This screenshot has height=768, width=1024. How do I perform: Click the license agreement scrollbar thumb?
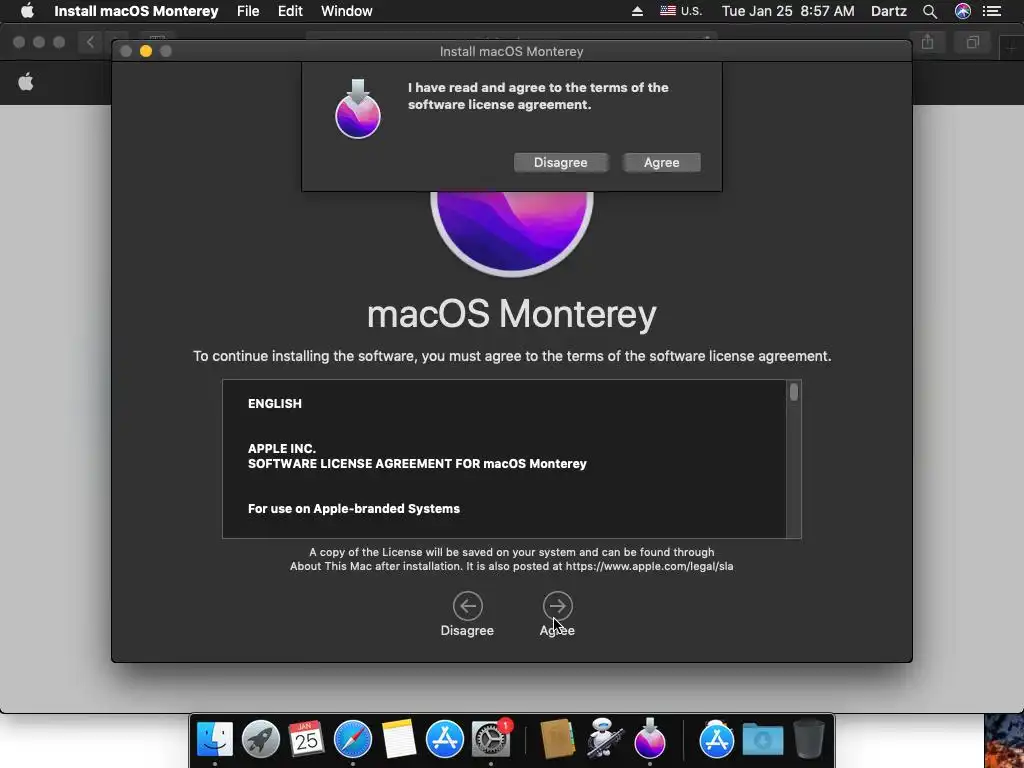tap(793, 392)
